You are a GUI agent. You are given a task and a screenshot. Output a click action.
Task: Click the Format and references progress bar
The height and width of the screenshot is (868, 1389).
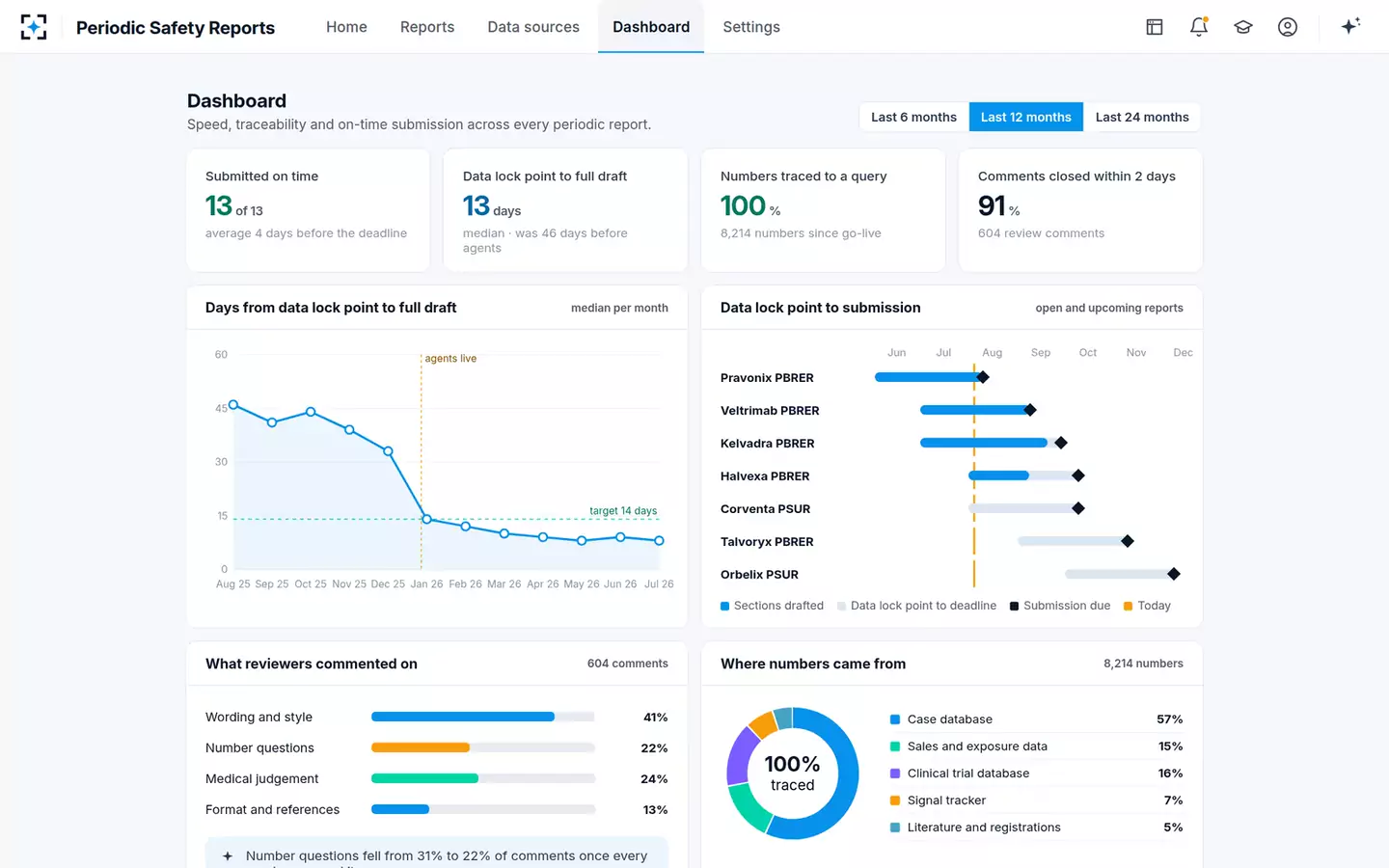click(x=483, y=809)
